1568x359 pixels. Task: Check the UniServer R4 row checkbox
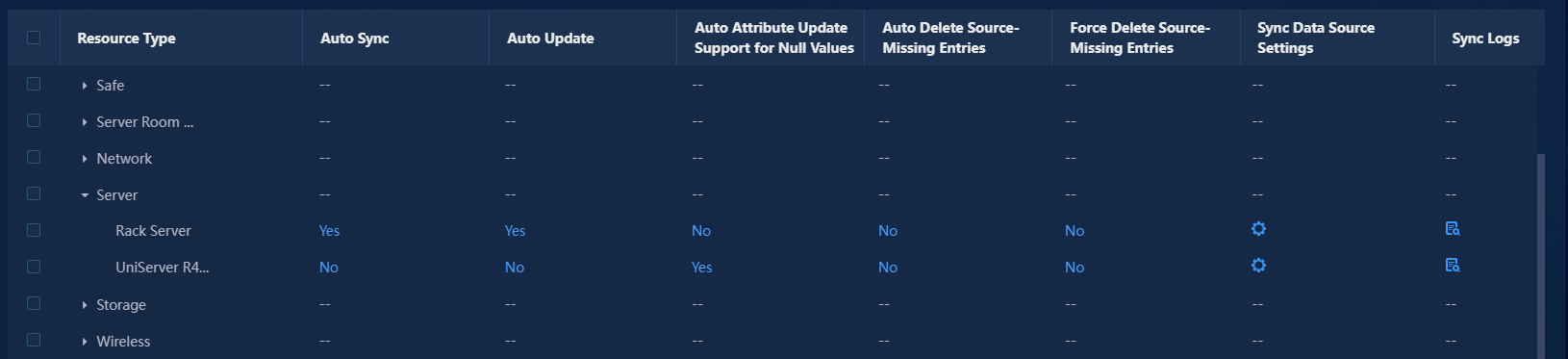click(x=34, y=267)
